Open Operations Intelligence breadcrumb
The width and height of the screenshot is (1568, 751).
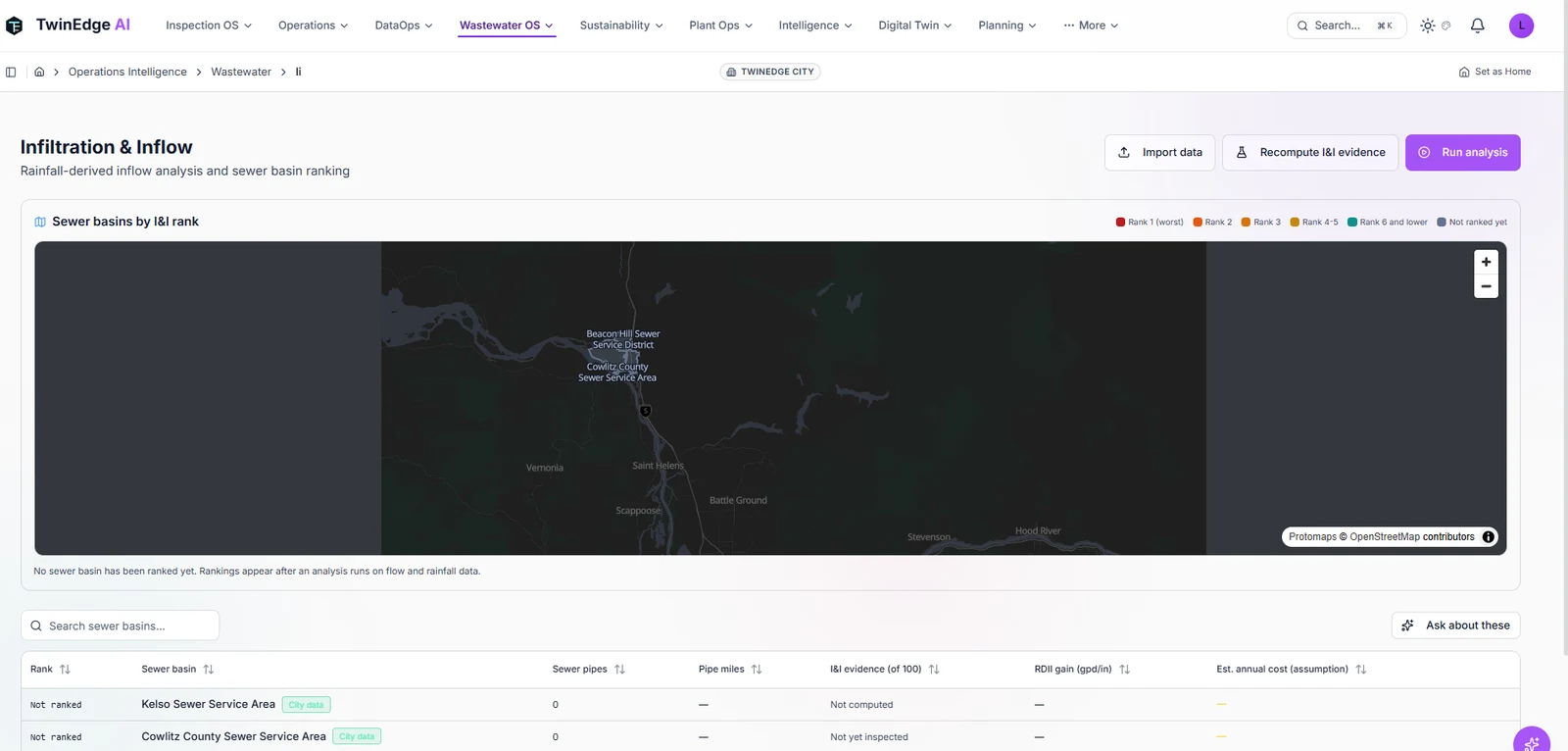click(127, 72)
